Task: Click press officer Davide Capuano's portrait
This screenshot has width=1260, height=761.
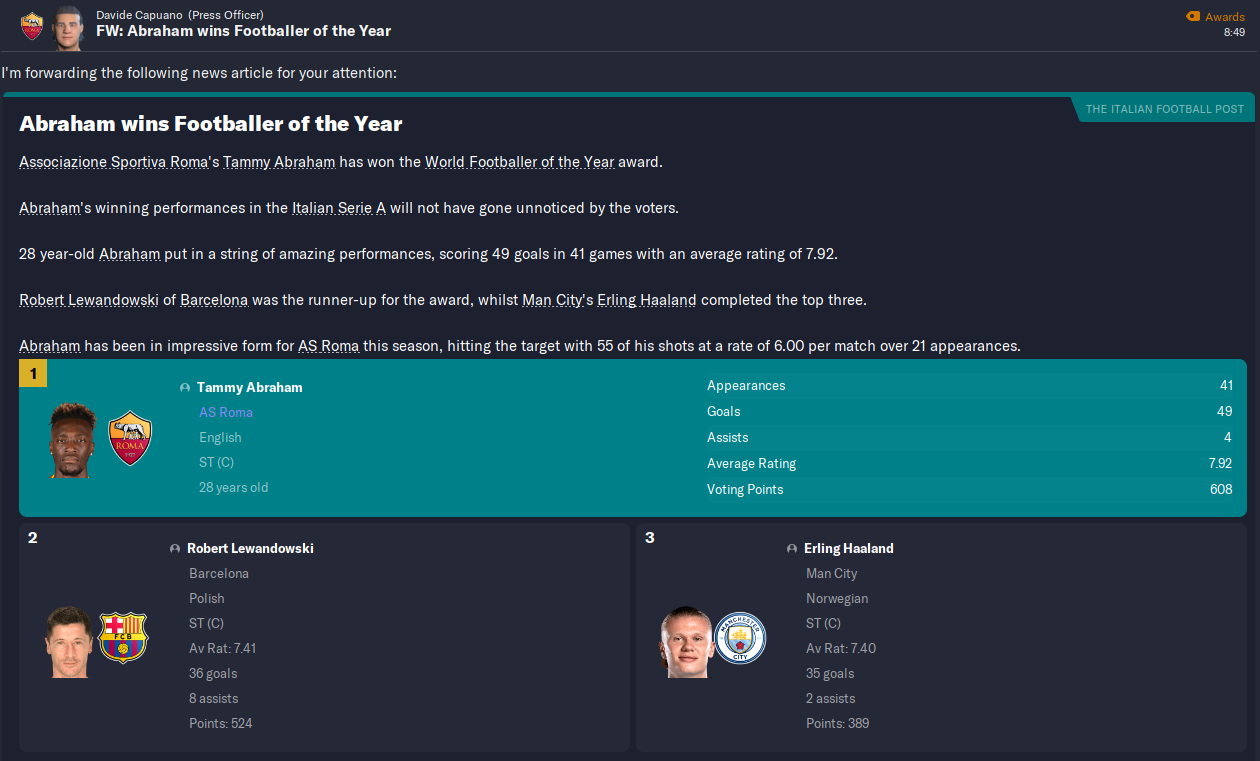Action: coord(68,25)
